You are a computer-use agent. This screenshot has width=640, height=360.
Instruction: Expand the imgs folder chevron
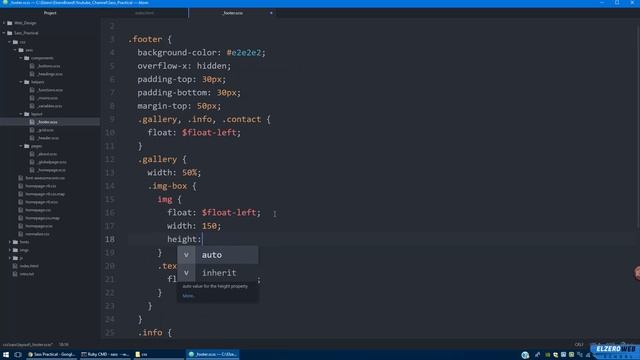10,250
